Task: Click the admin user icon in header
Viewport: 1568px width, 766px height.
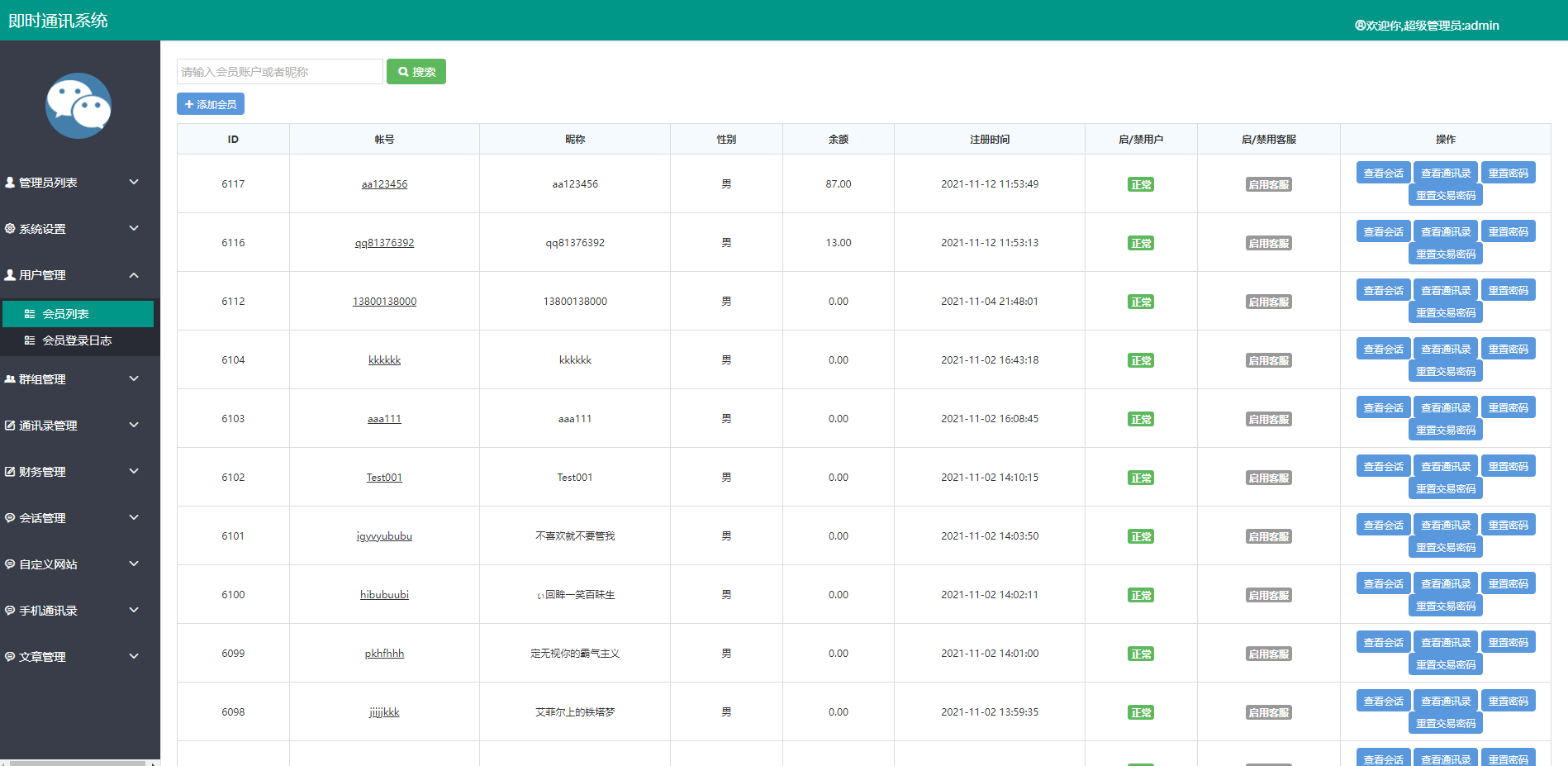Action: click(x=1360, y=26)
